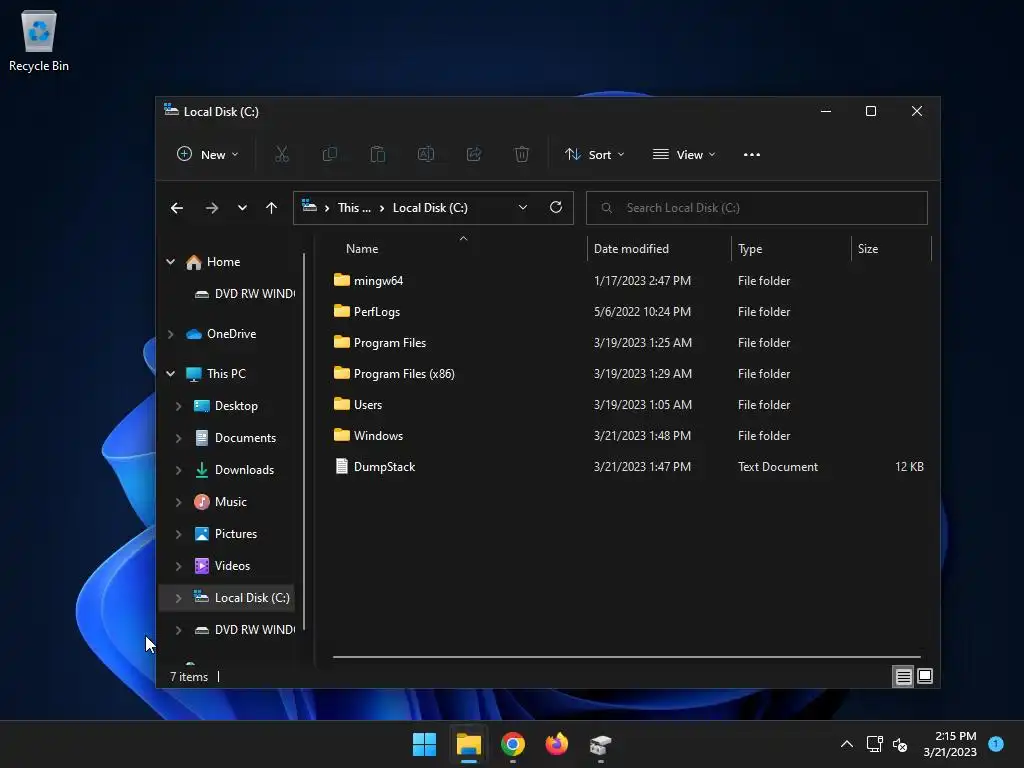
Task: Select the DVD RW drive under Home
Action: point(244,294)
